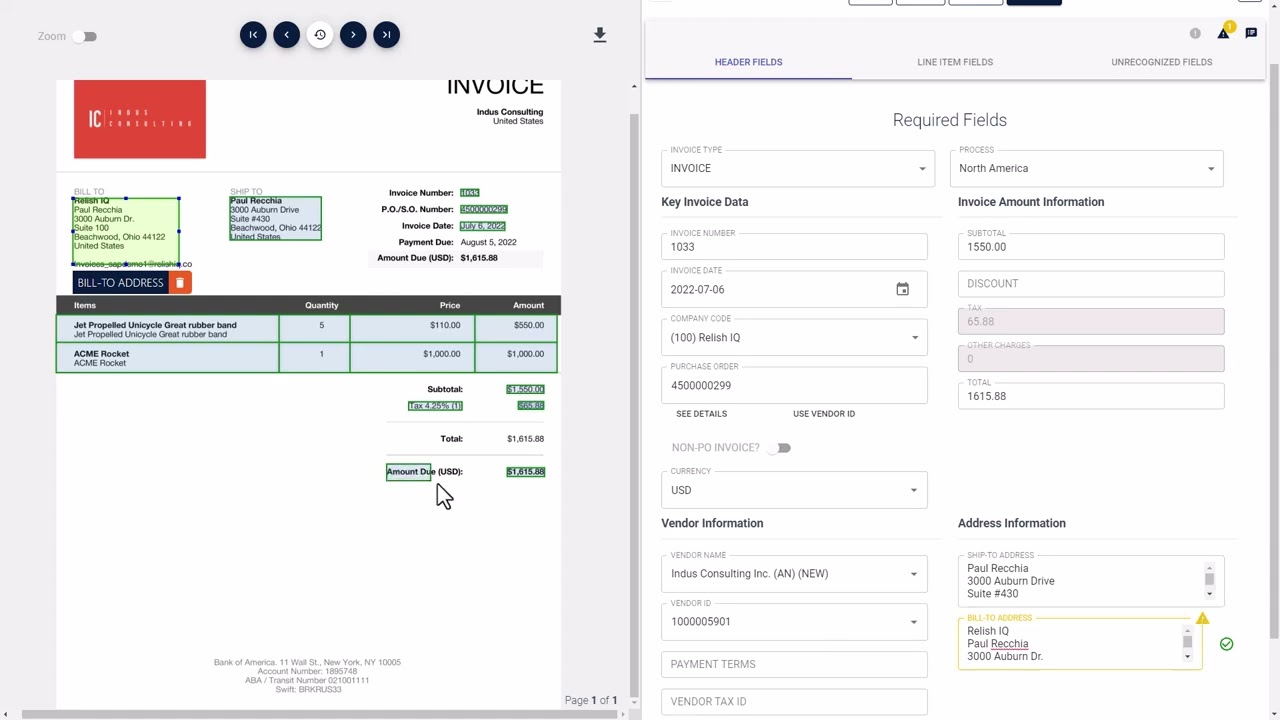Click the Vendor Tax ID field
Screen dimensions: 1280x720
click(794, 701)
